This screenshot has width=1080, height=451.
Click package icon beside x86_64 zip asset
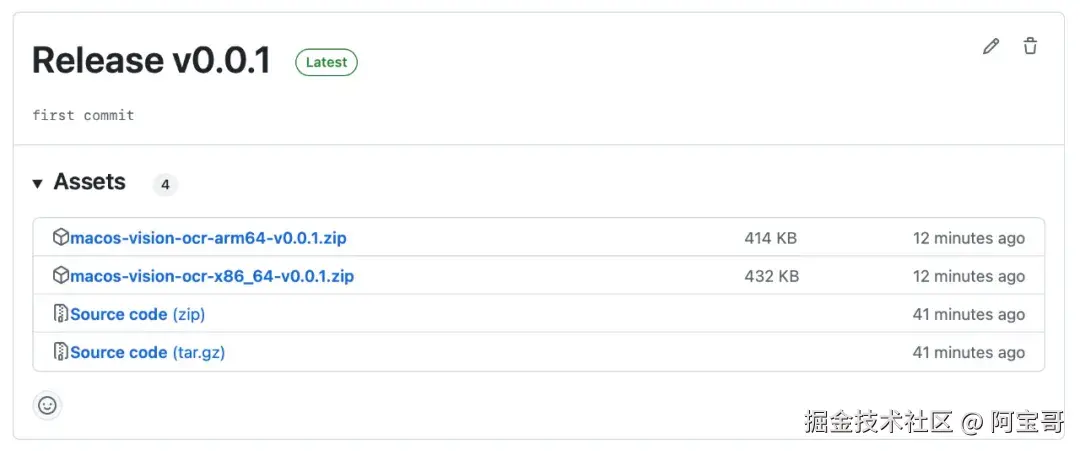pyautogui.click(x=61, y=276)
